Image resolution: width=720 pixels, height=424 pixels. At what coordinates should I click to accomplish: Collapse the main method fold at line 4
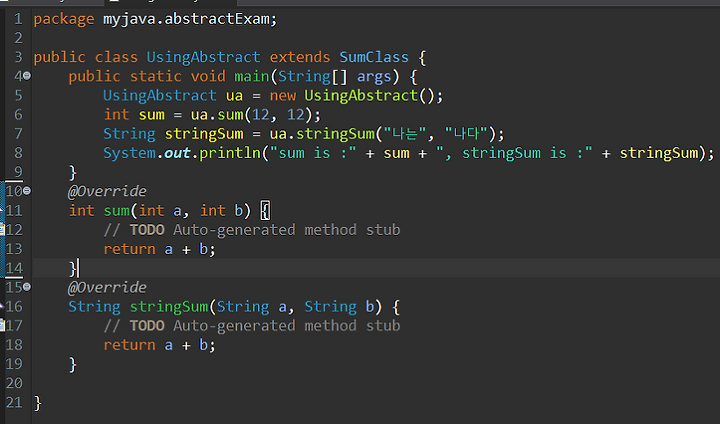coord(27,75)
